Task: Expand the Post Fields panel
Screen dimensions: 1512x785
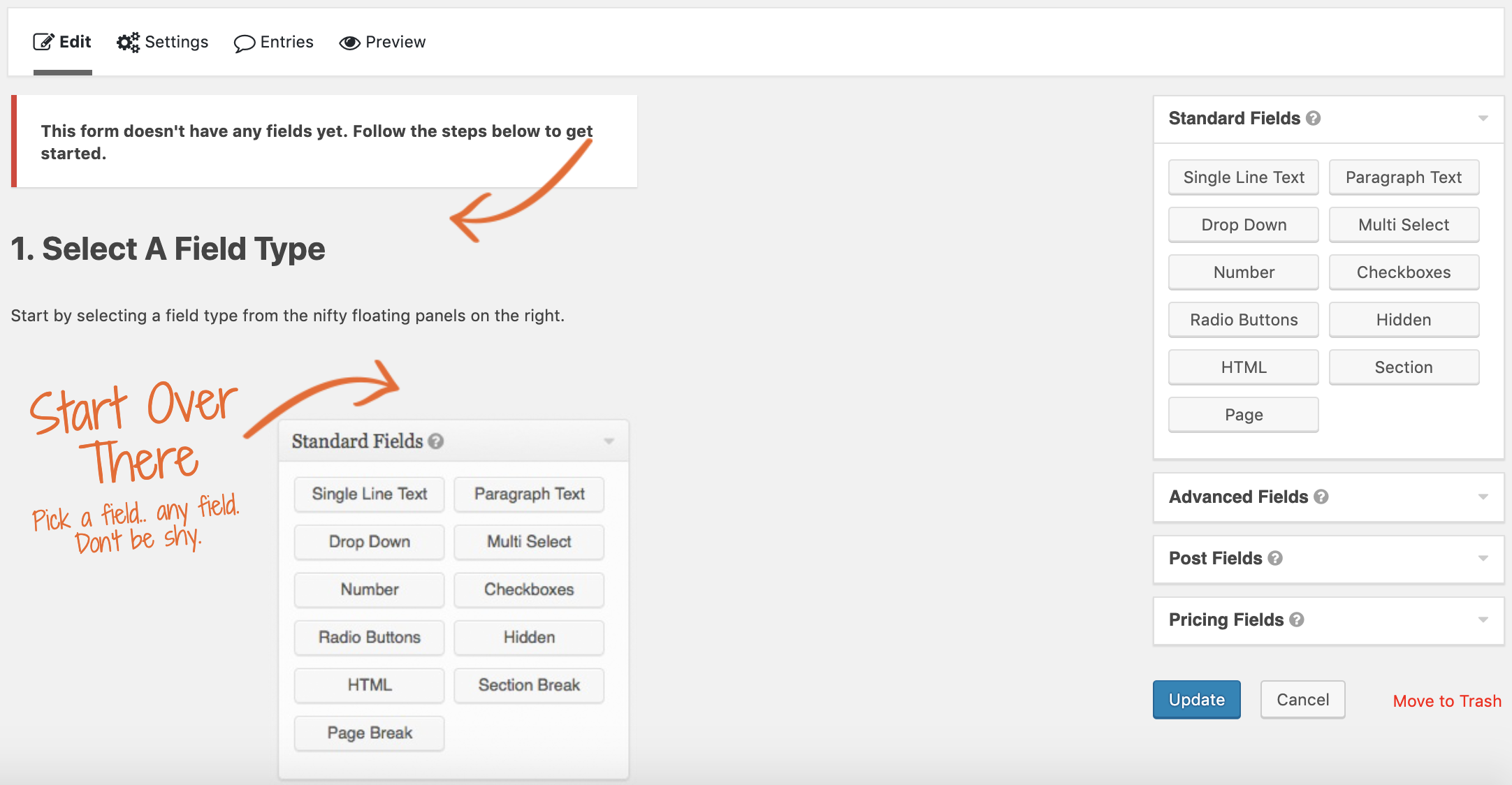Action: (1484, 559)
